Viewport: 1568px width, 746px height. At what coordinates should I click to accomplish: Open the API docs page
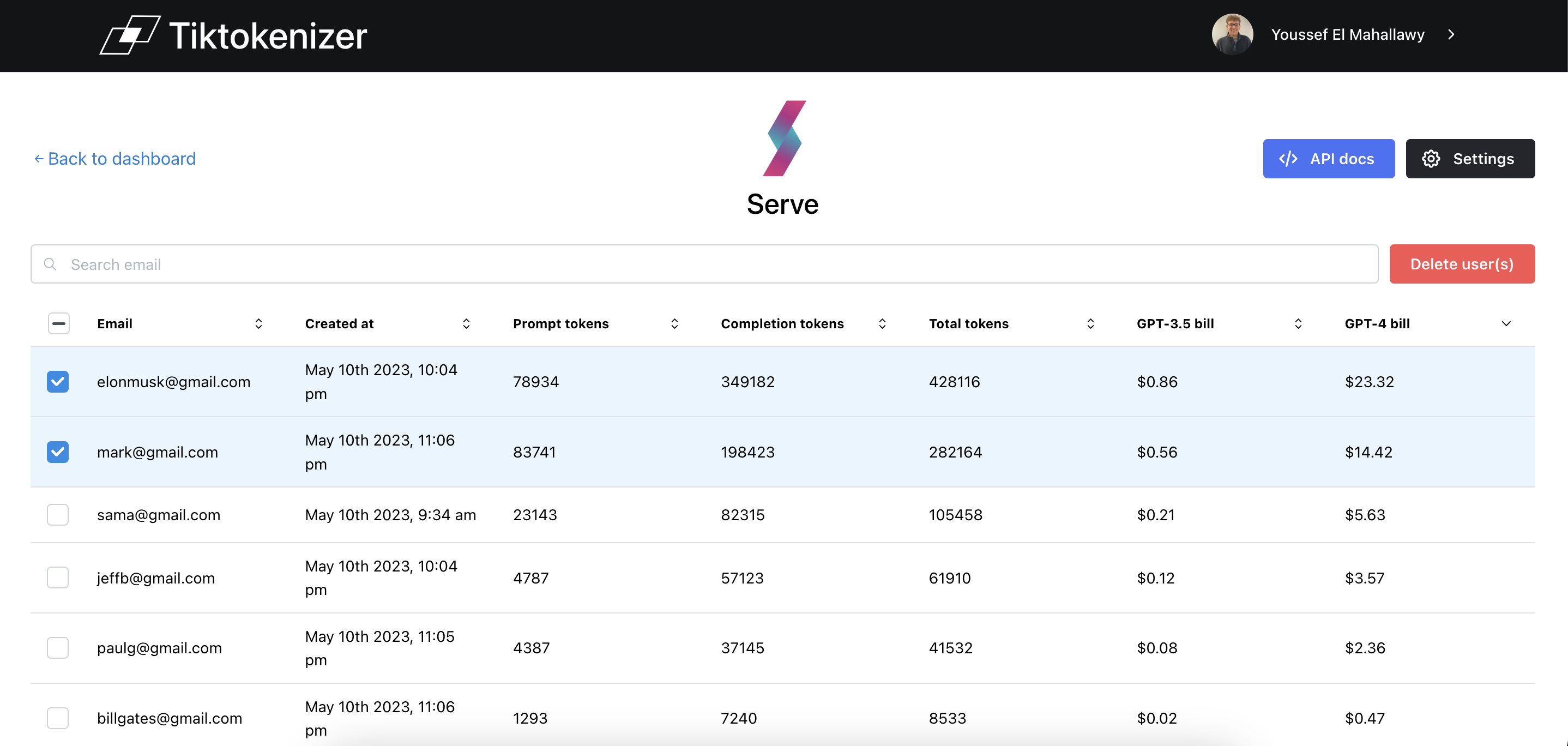[x=1329, y=158]
